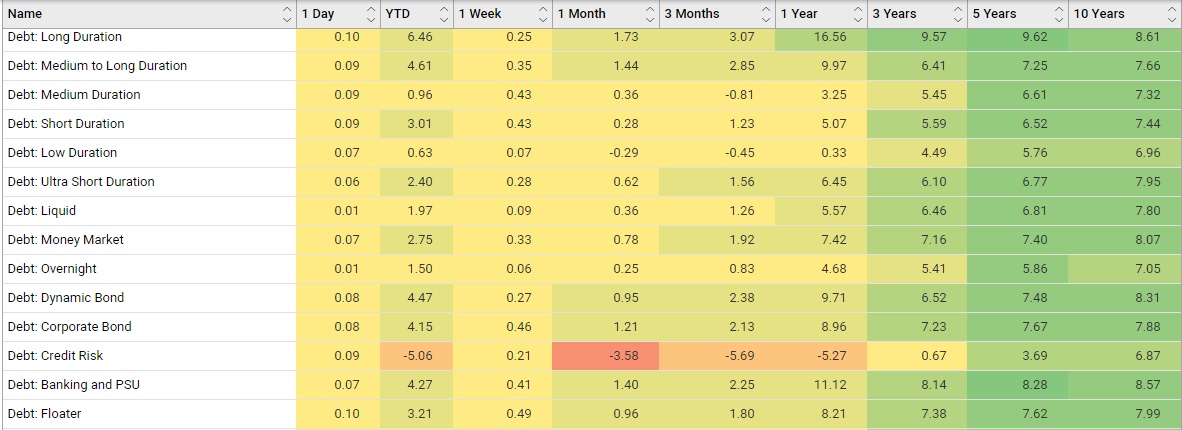Click Debt: Money Market row name
The image size is (1182, 430).
pyautogui.click(x=66, y=240)
